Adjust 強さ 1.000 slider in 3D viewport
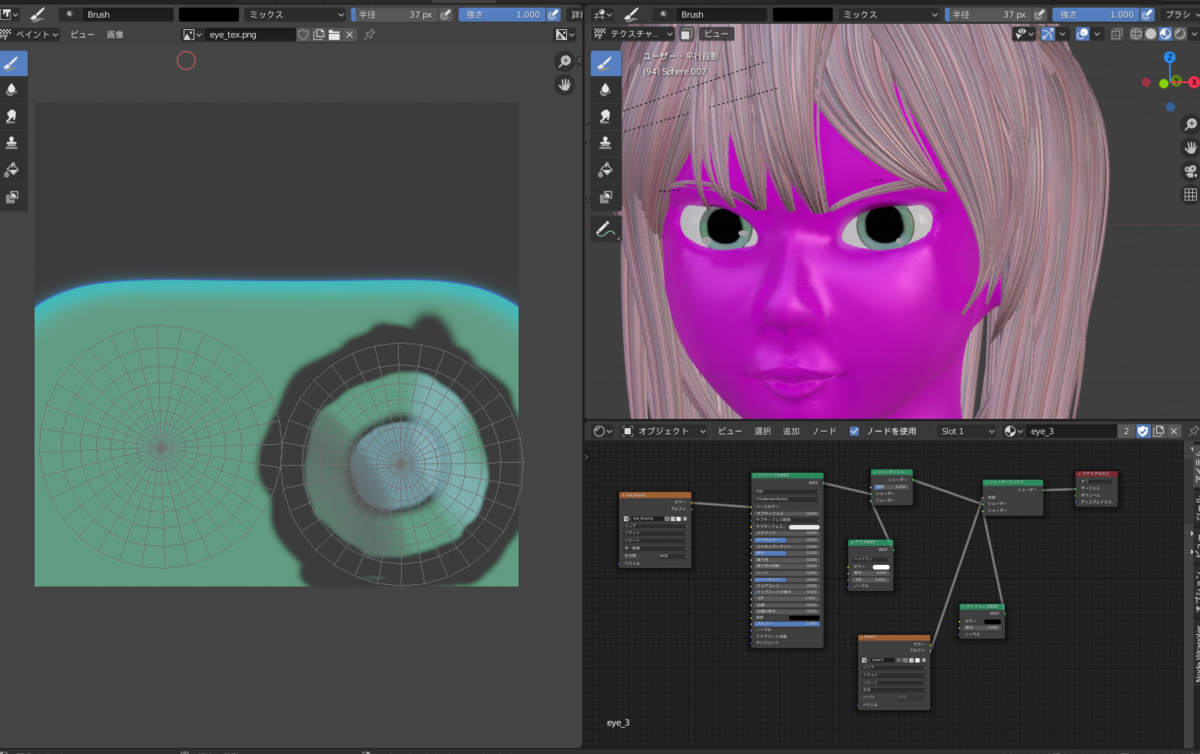This screenshot has width=1200, height=754. coord(1098,15)
